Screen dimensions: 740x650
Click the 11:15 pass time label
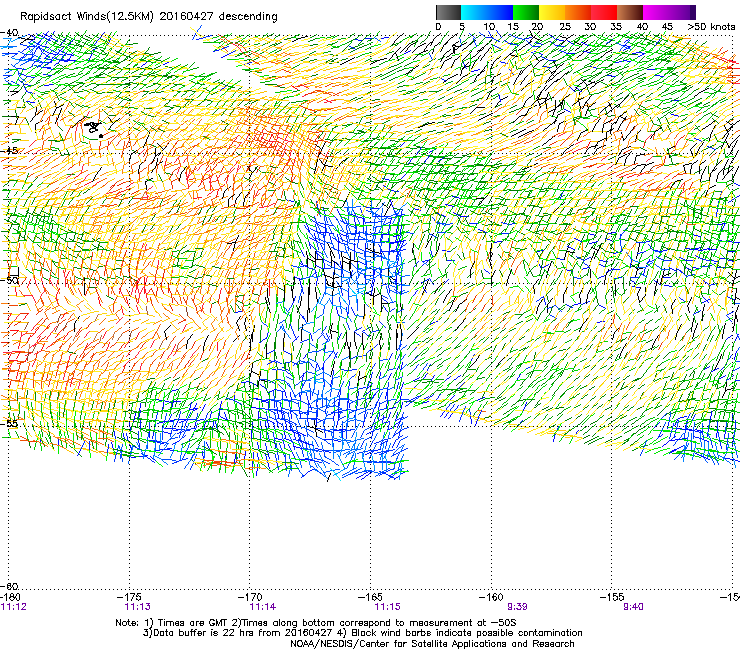point(387,607)
